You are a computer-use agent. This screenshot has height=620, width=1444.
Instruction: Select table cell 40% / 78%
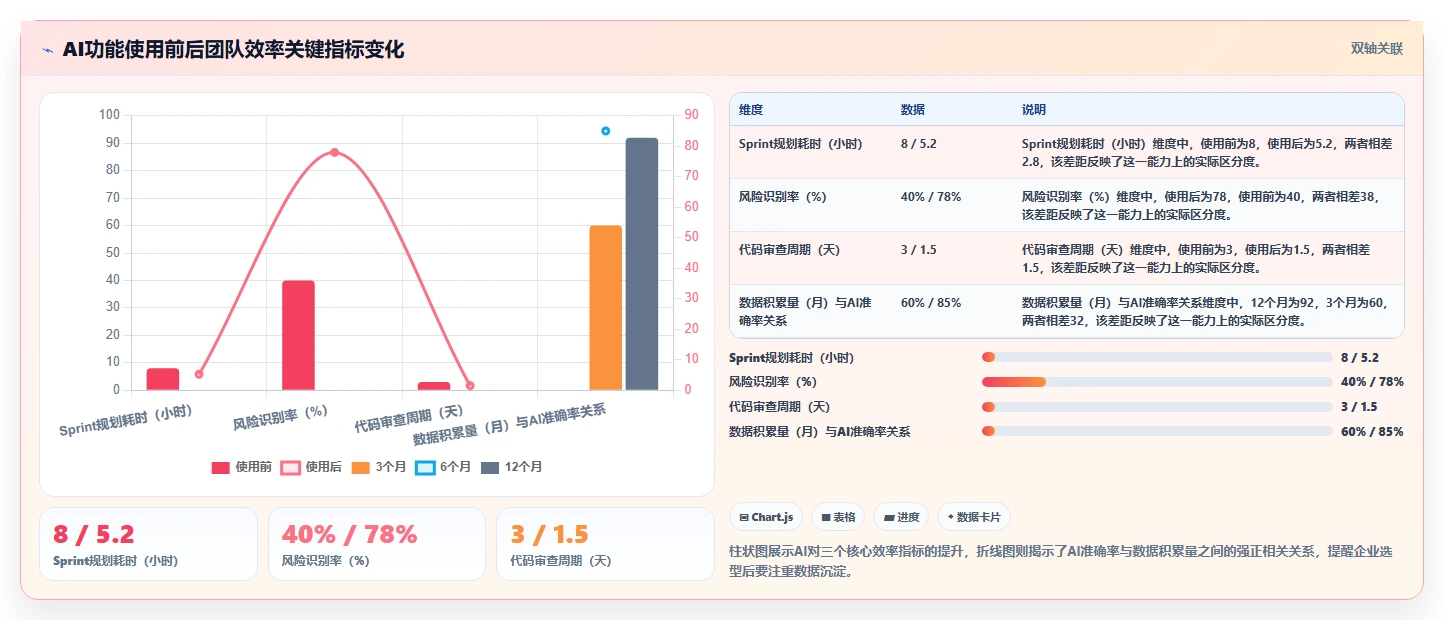[931, 197]
